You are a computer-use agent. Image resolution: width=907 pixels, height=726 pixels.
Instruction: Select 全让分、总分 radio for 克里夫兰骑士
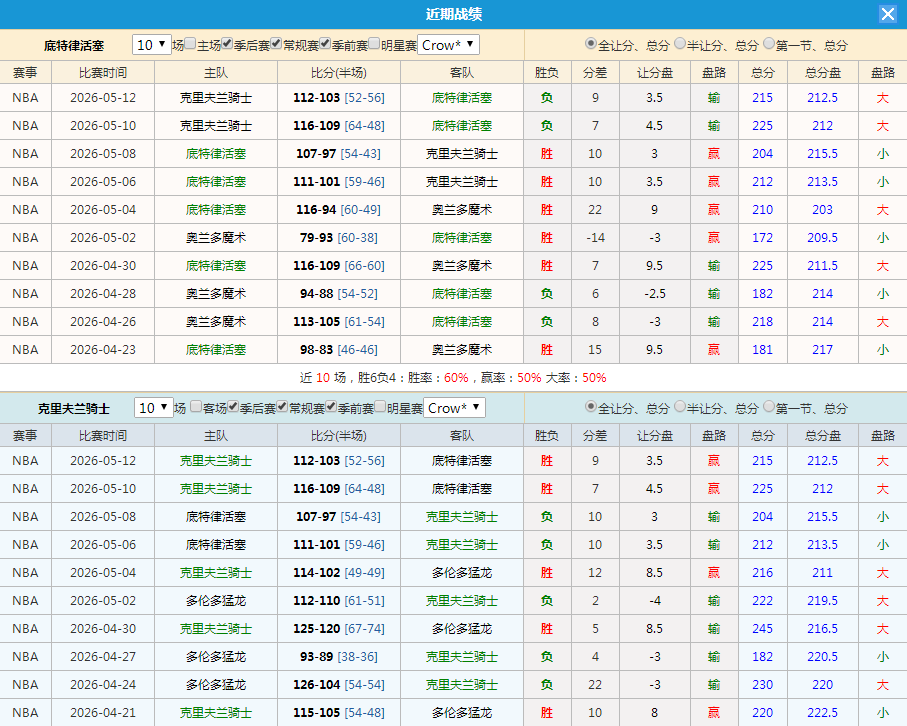pos(591,407)
